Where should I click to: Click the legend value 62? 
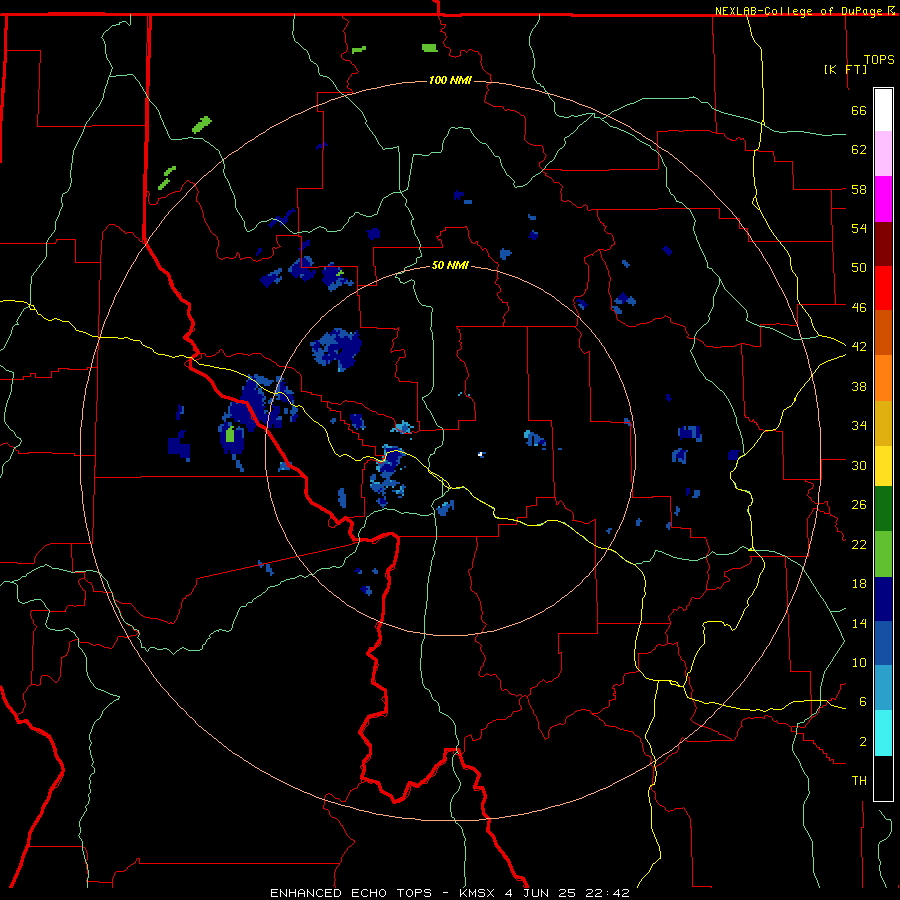point(859,150)
